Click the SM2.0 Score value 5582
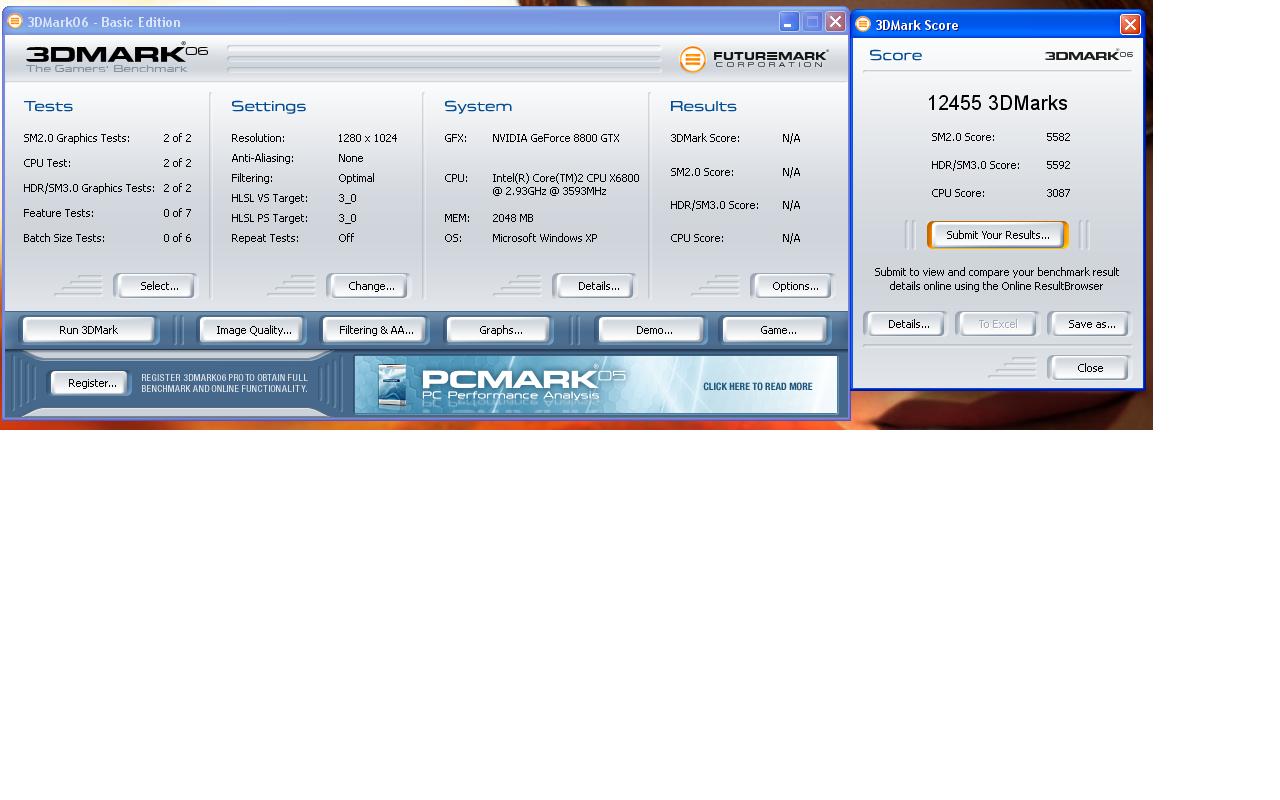This screenshot has width=1280, height=800. click(1058, 137)
